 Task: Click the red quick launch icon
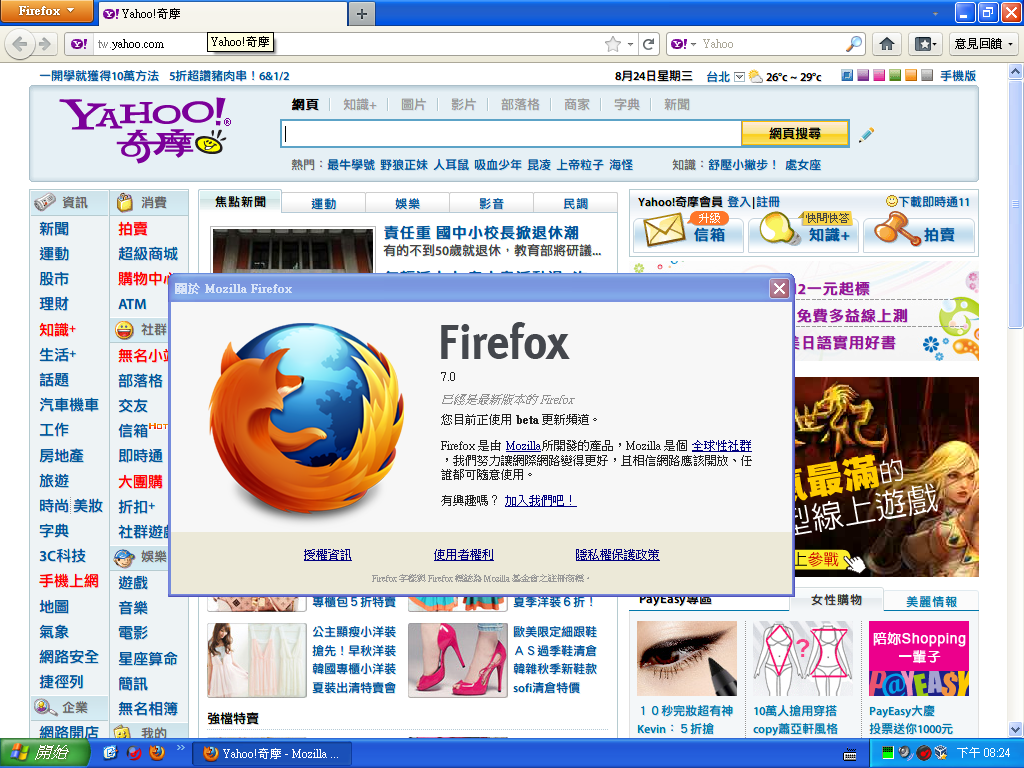coord(134,753)
